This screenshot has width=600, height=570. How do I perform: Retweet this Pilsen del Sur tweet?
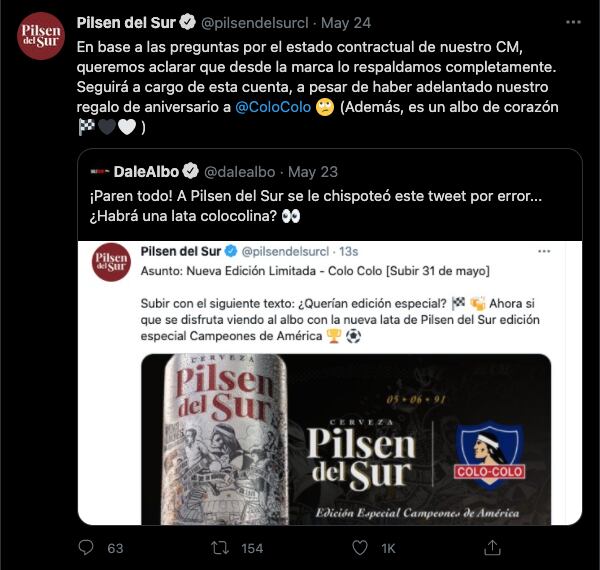click(x=219, y=547)
